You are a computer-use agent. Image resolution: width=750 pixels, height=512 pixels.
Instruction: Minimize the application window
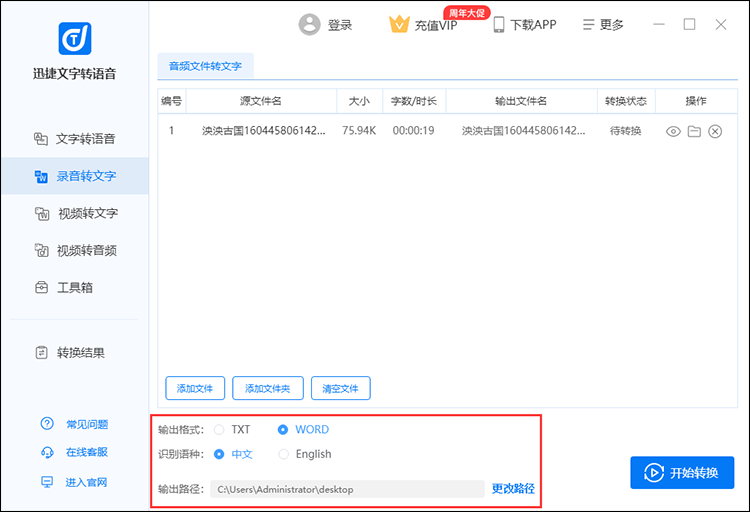[x=659, y=24]
